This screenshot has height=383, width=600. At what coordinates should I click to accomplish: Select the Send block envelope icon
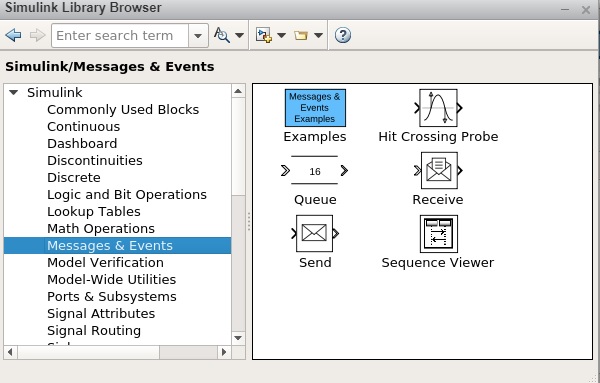(315, 233)
